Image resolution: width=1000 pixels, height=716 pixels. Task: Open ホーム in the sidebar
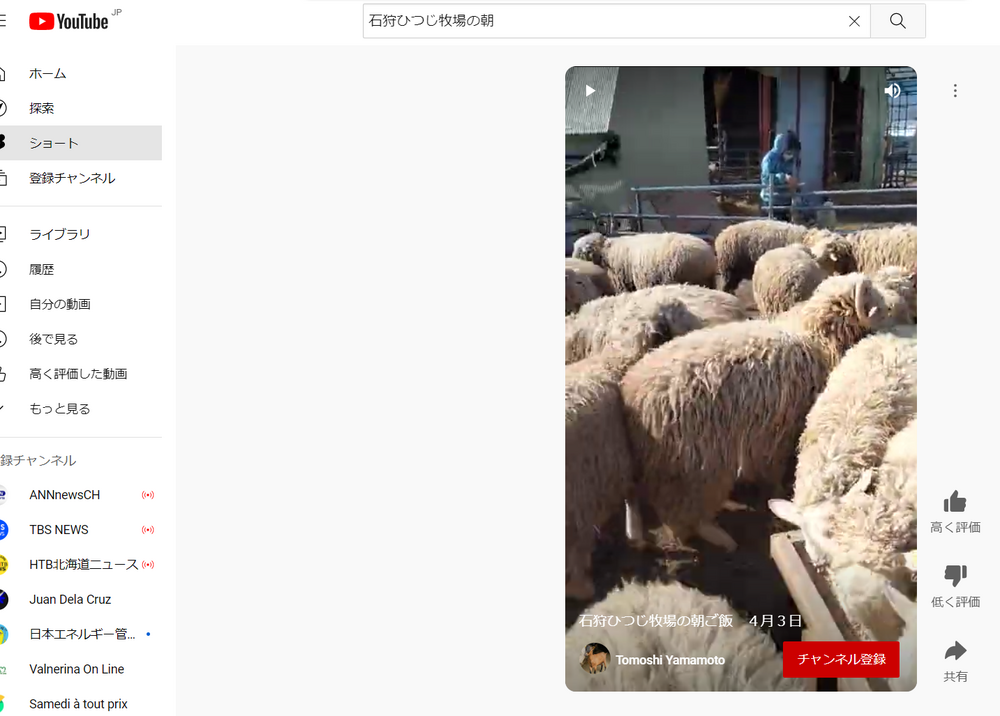48,74
